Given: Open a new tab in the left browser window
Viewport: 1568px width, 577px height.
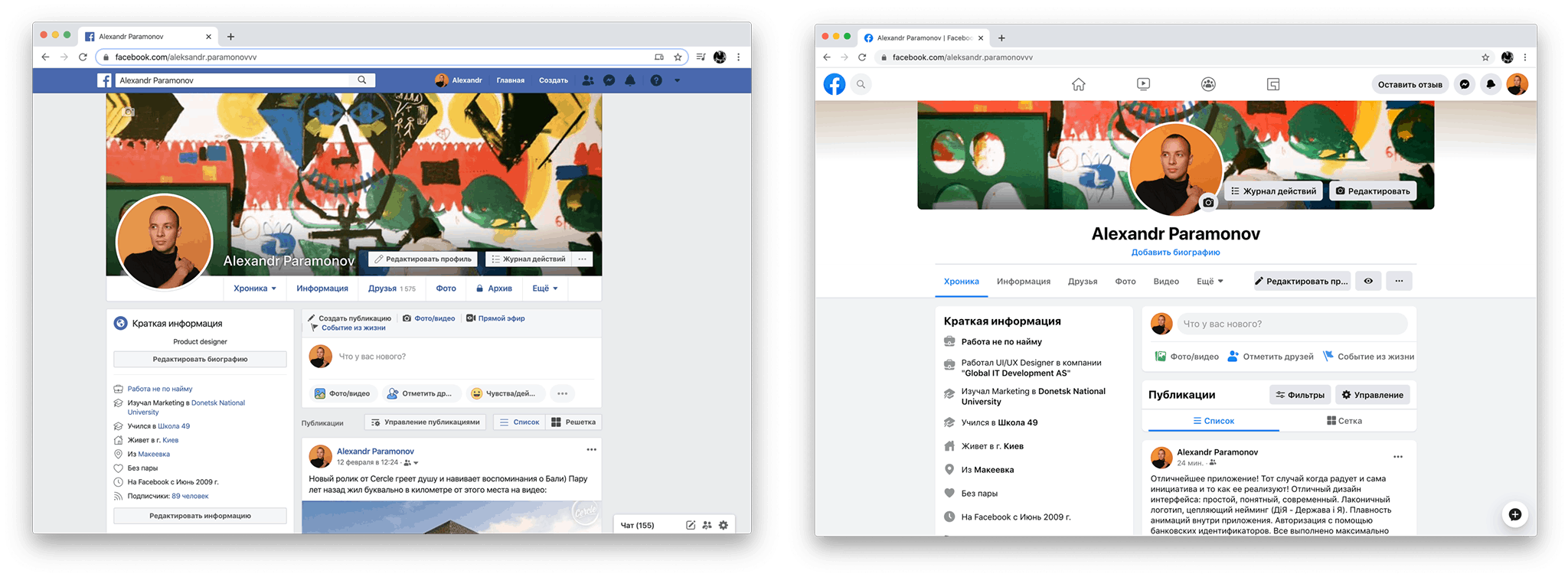Looking at the screenshot, I should tap(230, 37).
